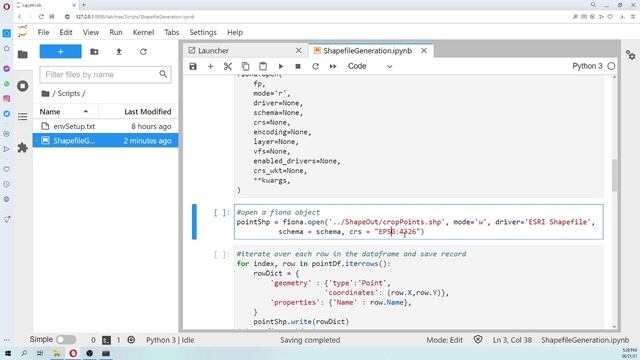The image size is (640, 360).
Task: Open running terminals and kernels sidebar
Action: tap(22, 86)
